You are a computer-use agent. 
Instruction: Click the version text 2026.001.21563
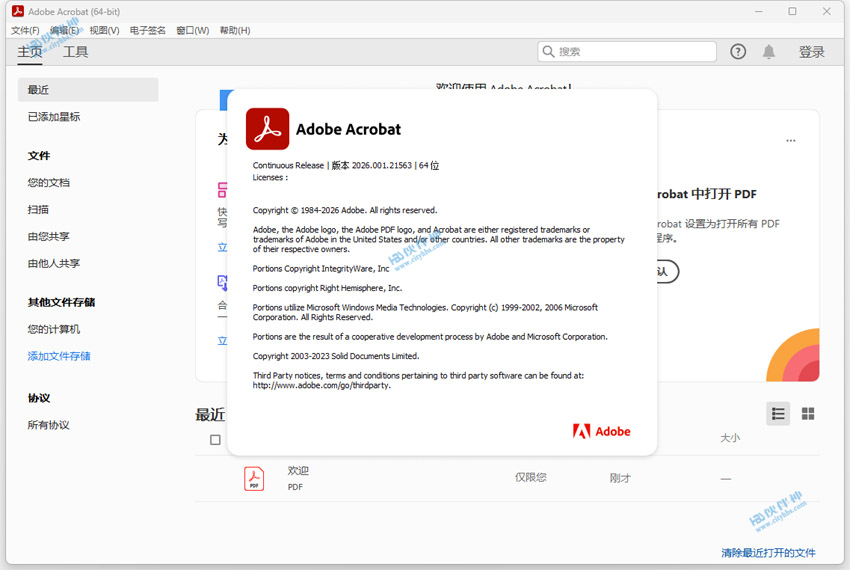pos(382,165)
